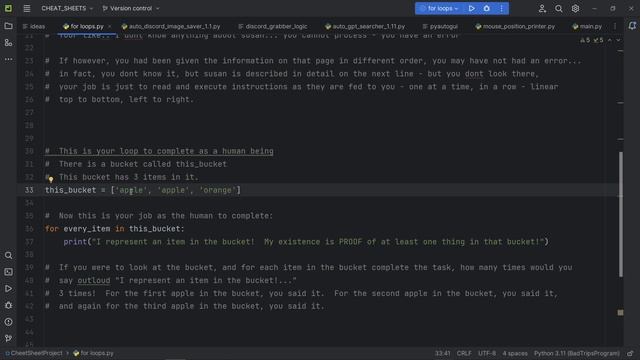
Task: Click the vertical editor scrollbar thumb
Action: (621, 214)
